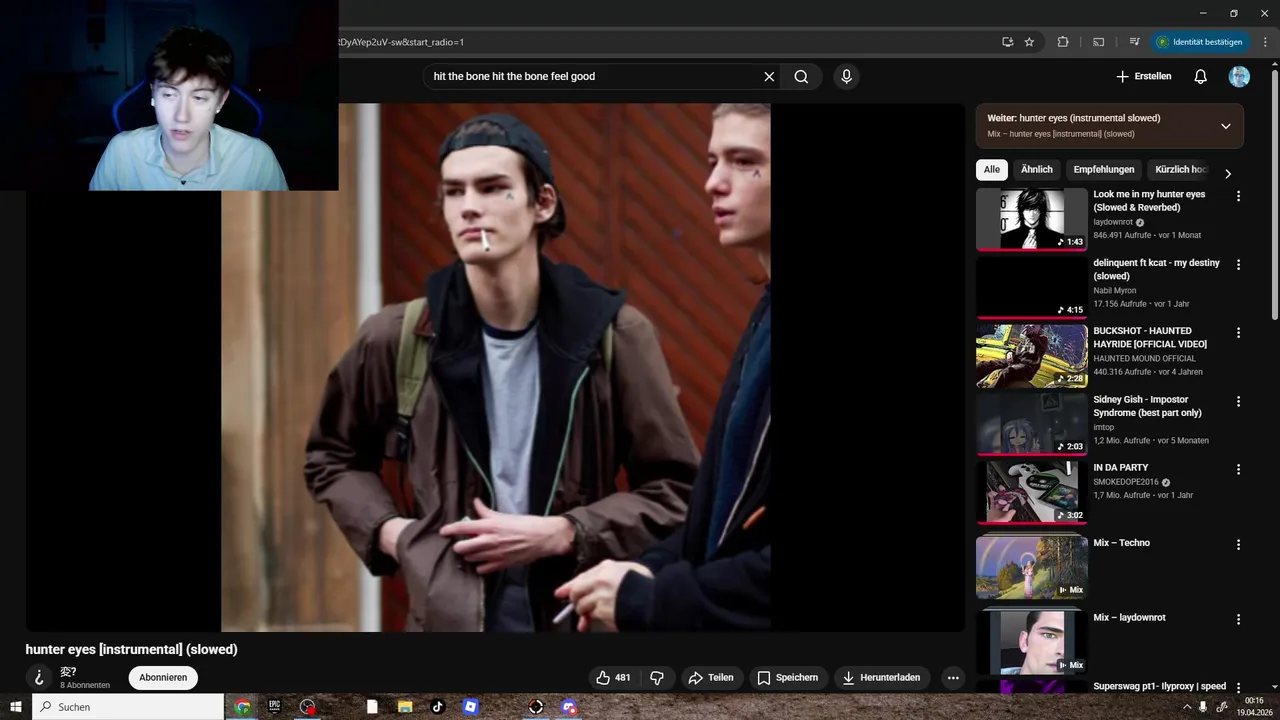This screenshot has height=720, width=1280.
Task: Like the video (481 likes)
Action: tap(613, 678)
